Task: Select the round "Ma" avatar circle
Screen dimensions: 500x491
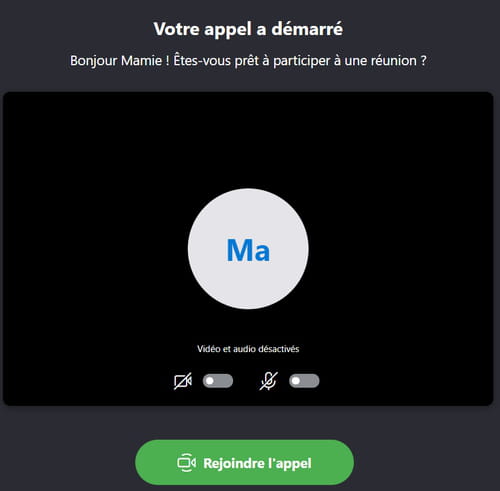Action: point(248,249)
